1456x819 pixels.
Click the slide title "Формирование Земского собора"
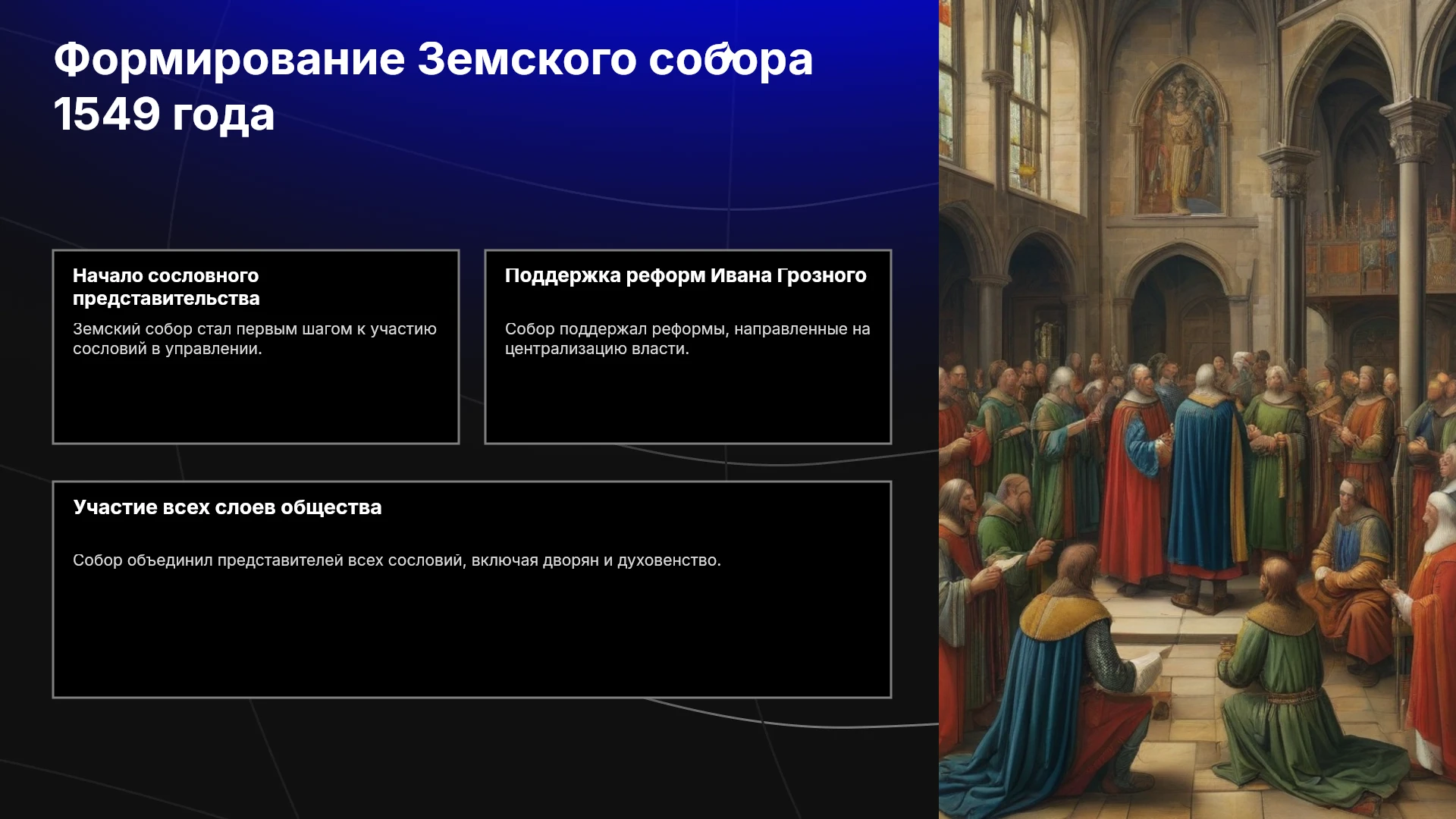[433, 59]
